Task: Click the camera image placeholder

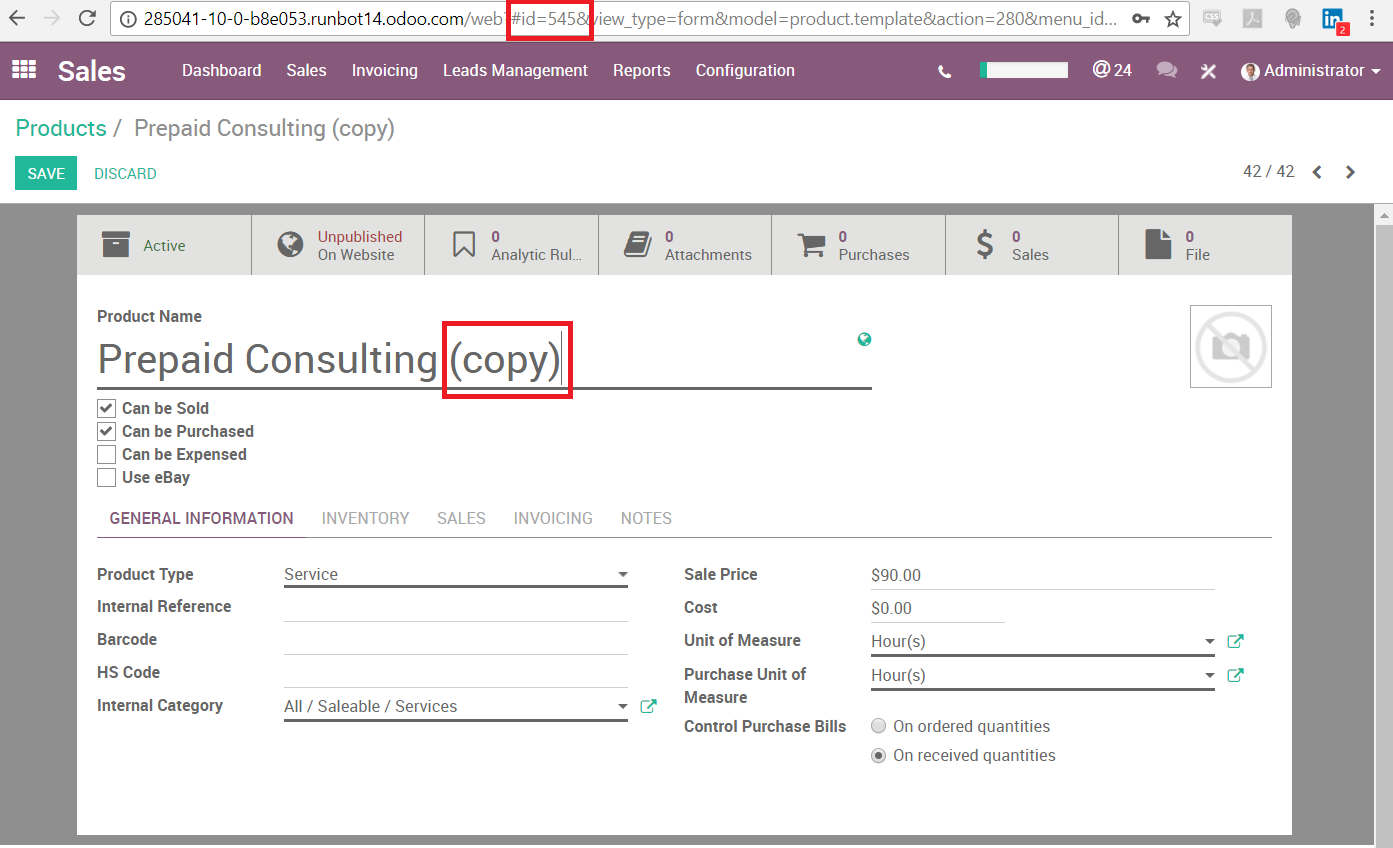Action: 1230,346
